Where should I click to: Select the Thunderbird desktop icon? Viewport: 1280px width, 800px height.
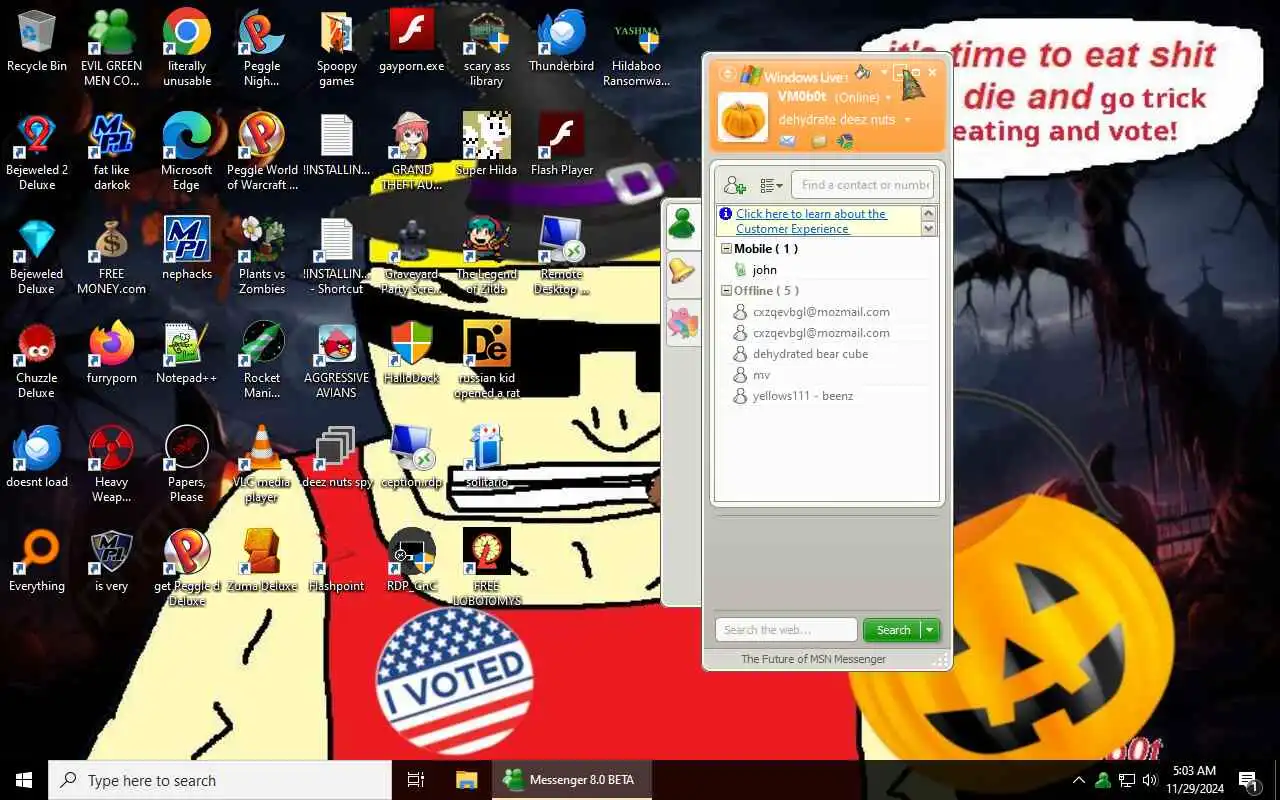[x=561, y=41]
